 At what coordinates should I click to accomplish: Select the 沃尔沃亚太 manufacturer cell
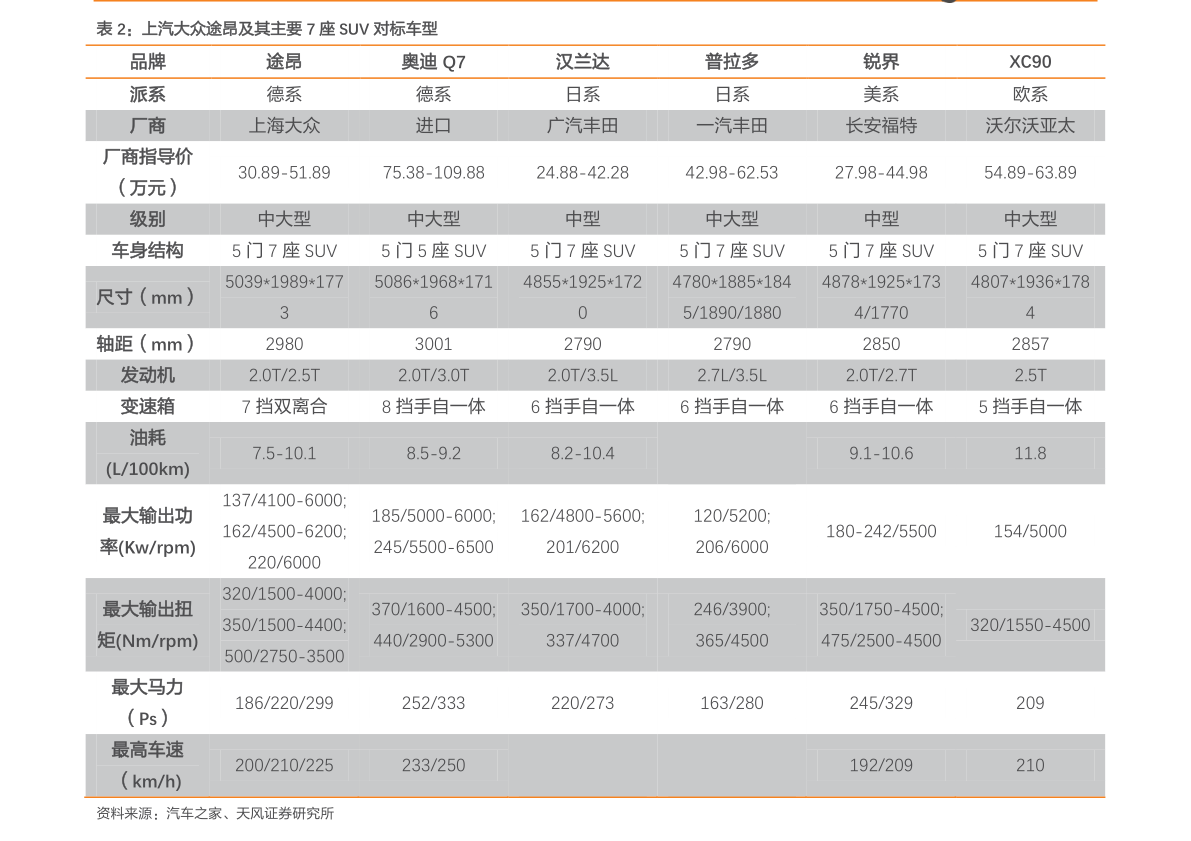tap(1030, 125)
